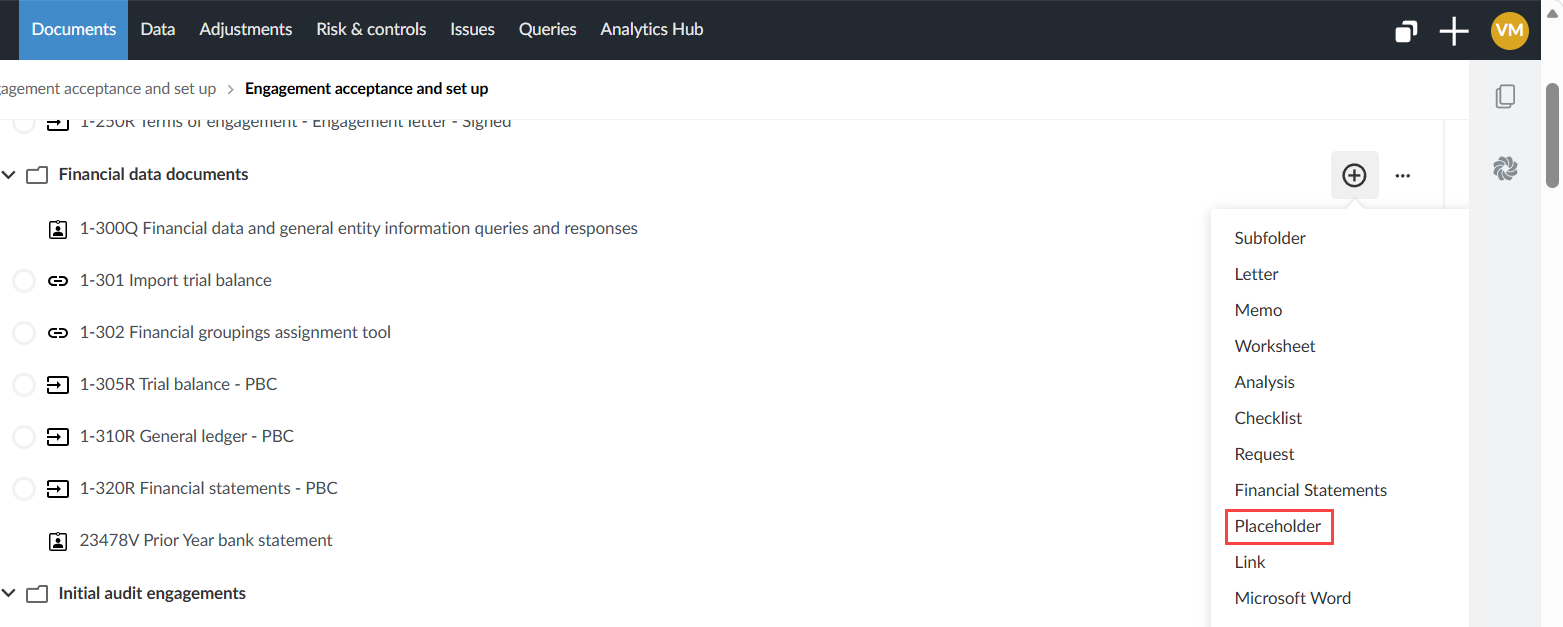This screenshot has height=627, width=1563.
Task: Click the link icon beside 1-302 Financial groupings
Action: click(x=58, y=333)
